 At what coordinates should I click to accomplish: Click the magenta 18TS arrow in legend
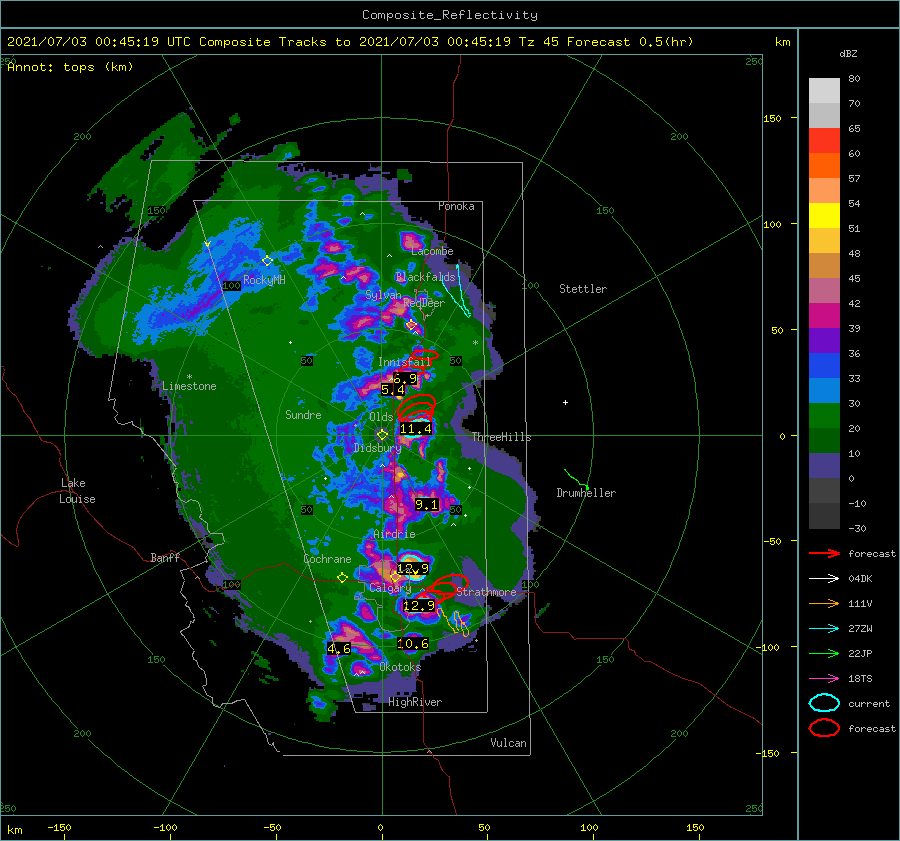pyautogui.click(x=824, y=679)
